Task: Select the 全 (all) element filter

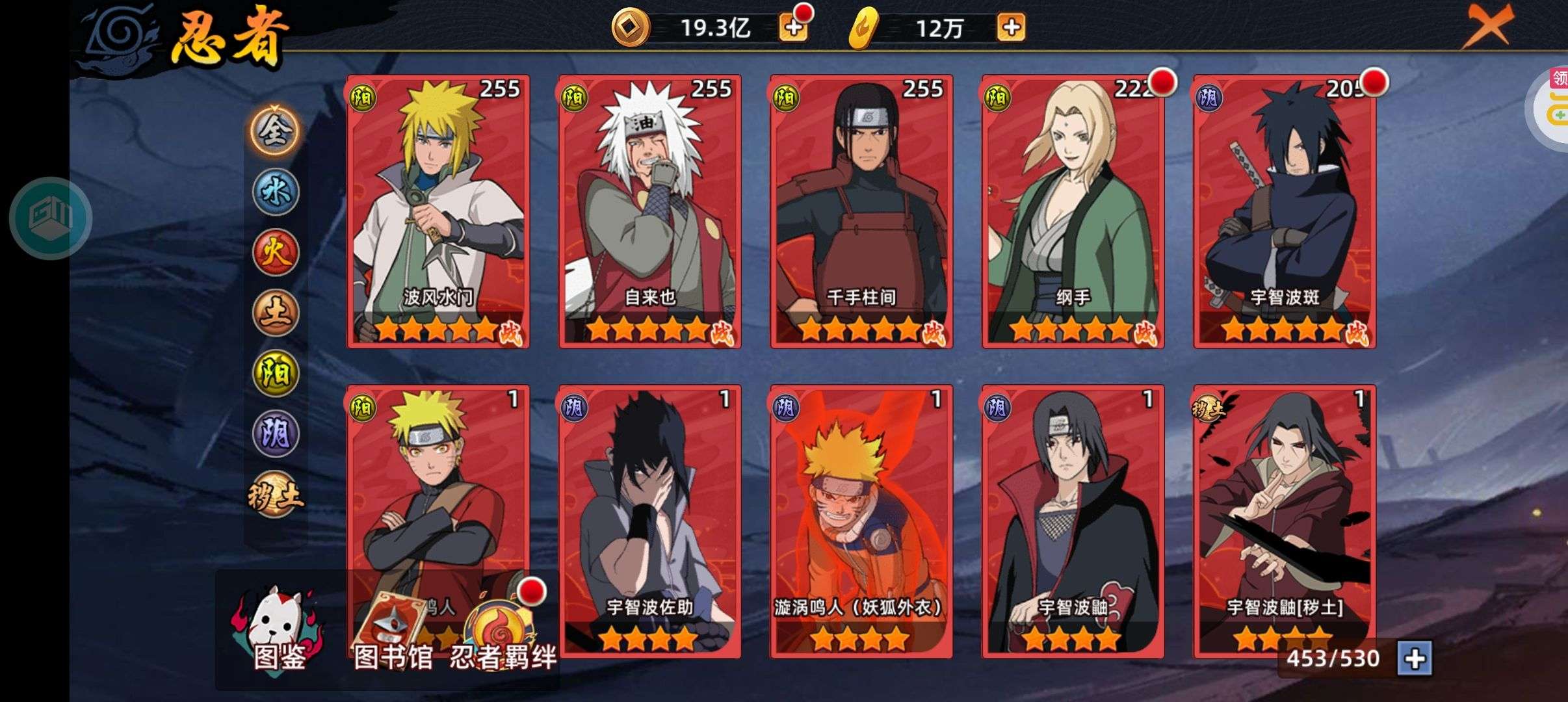Action: [276, 131]
